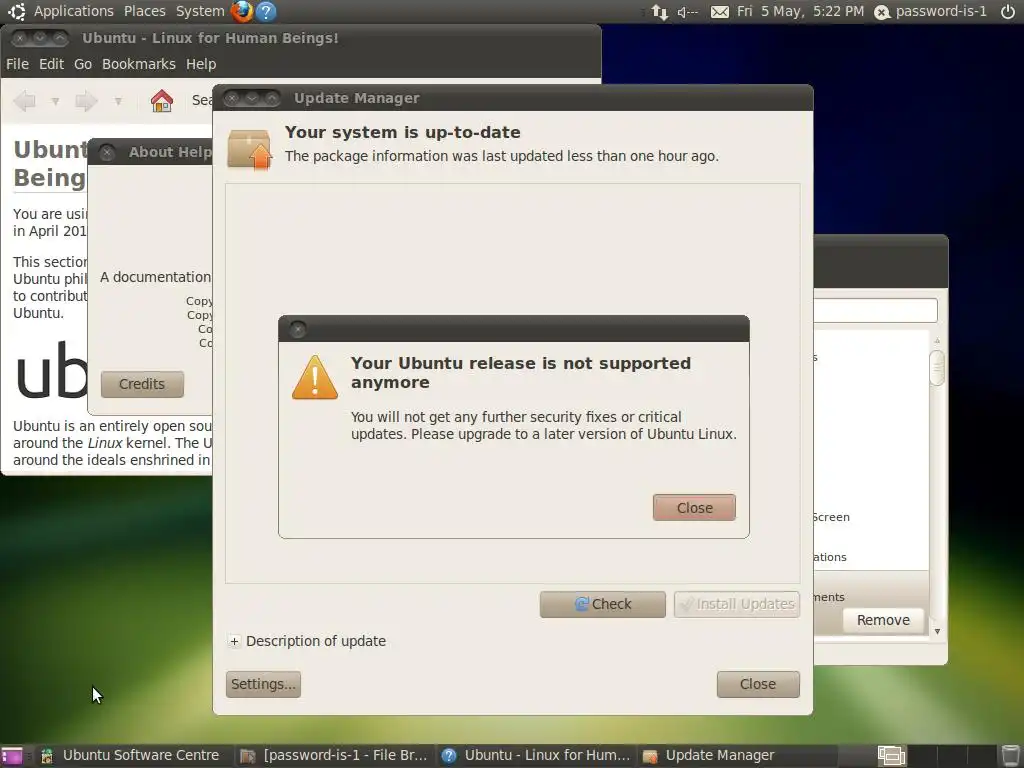
Task: Click the power/shutdown icon in top panel
Action: [x=1008, y=11]
